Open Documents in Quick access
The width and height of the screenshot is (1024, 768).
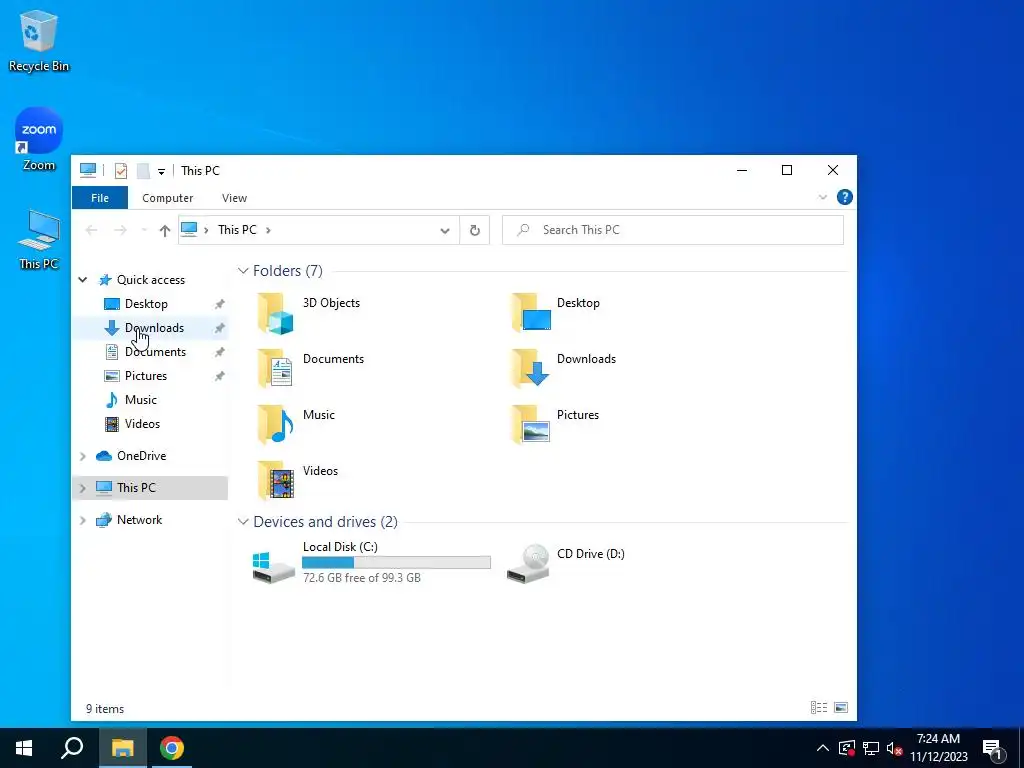(x=155, y=352)
